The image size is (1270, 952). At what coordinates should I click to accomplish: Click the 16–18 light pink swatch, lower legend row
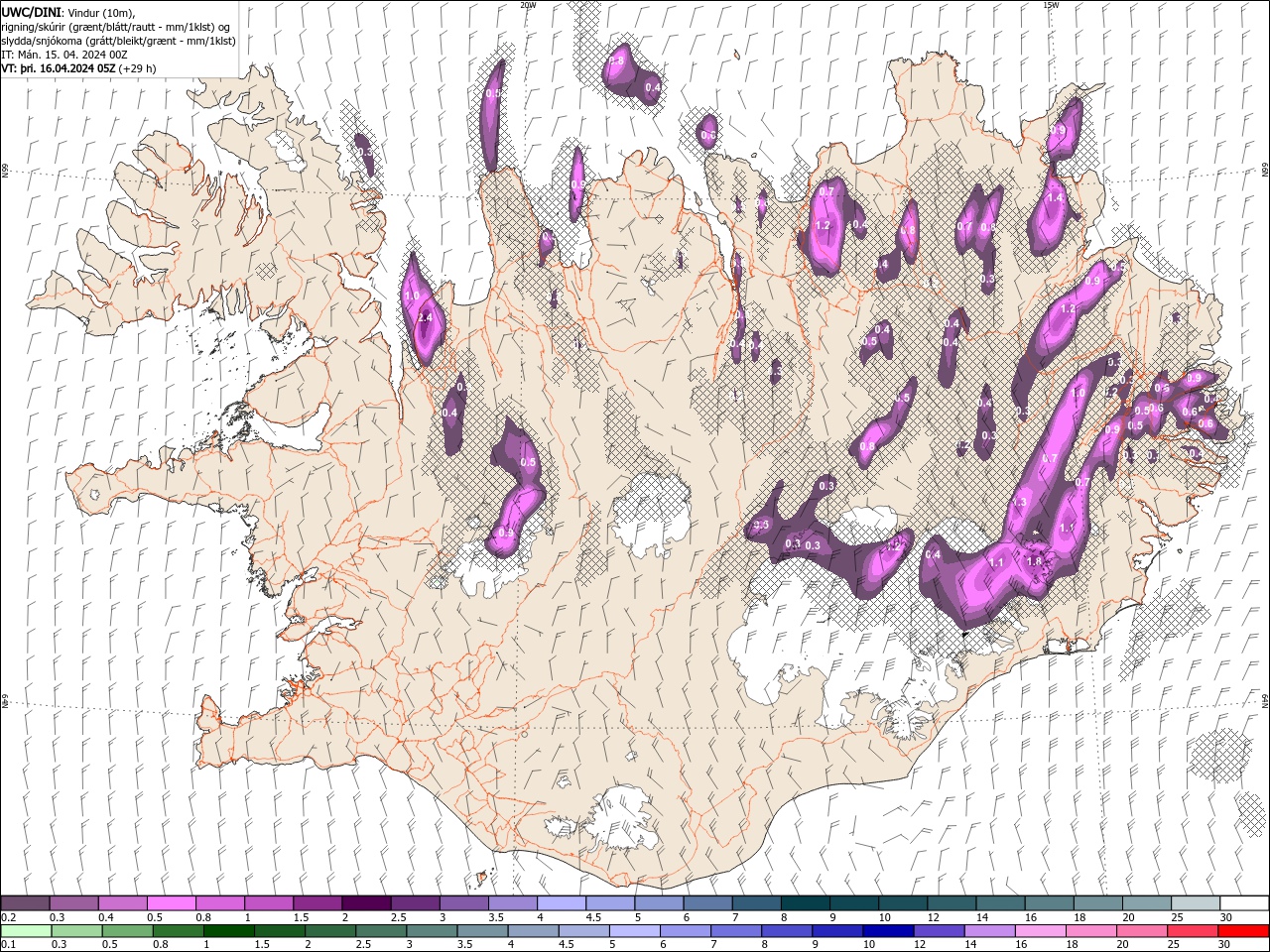[1039, 931]
